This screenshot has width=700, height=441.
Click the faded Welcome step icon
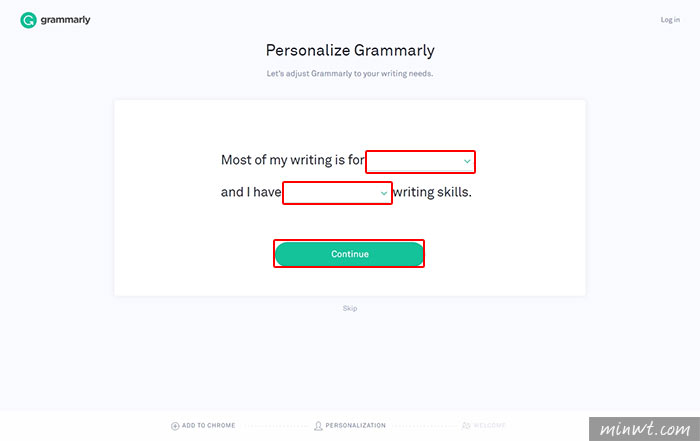(466, 425)
